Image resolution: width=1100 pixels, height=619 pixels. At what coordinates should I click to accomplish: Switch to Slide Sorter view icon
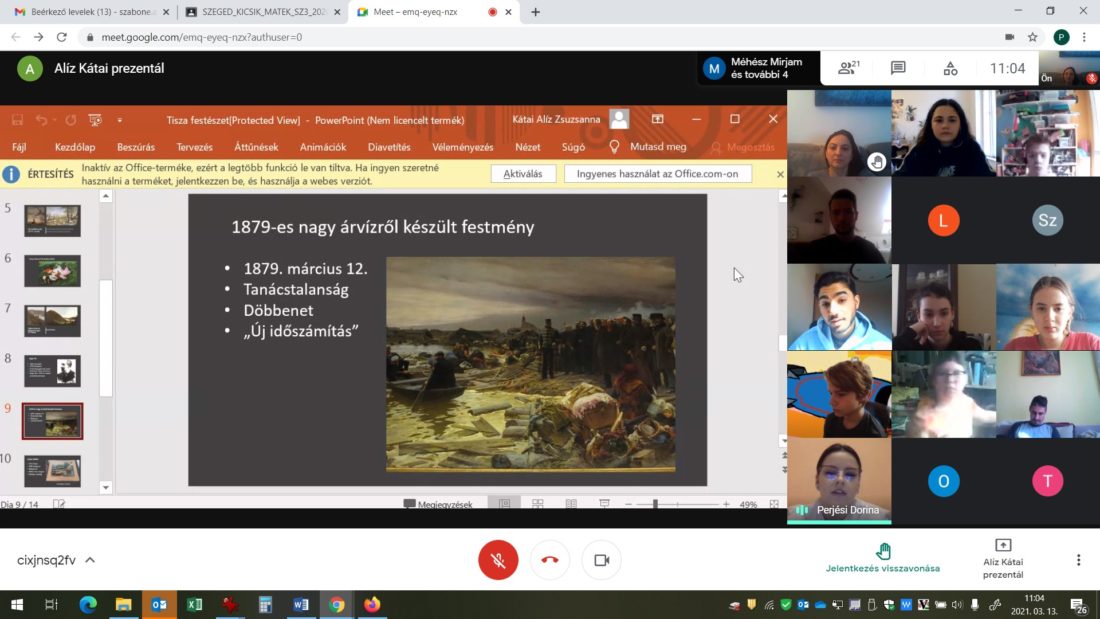tap(537, 504)
